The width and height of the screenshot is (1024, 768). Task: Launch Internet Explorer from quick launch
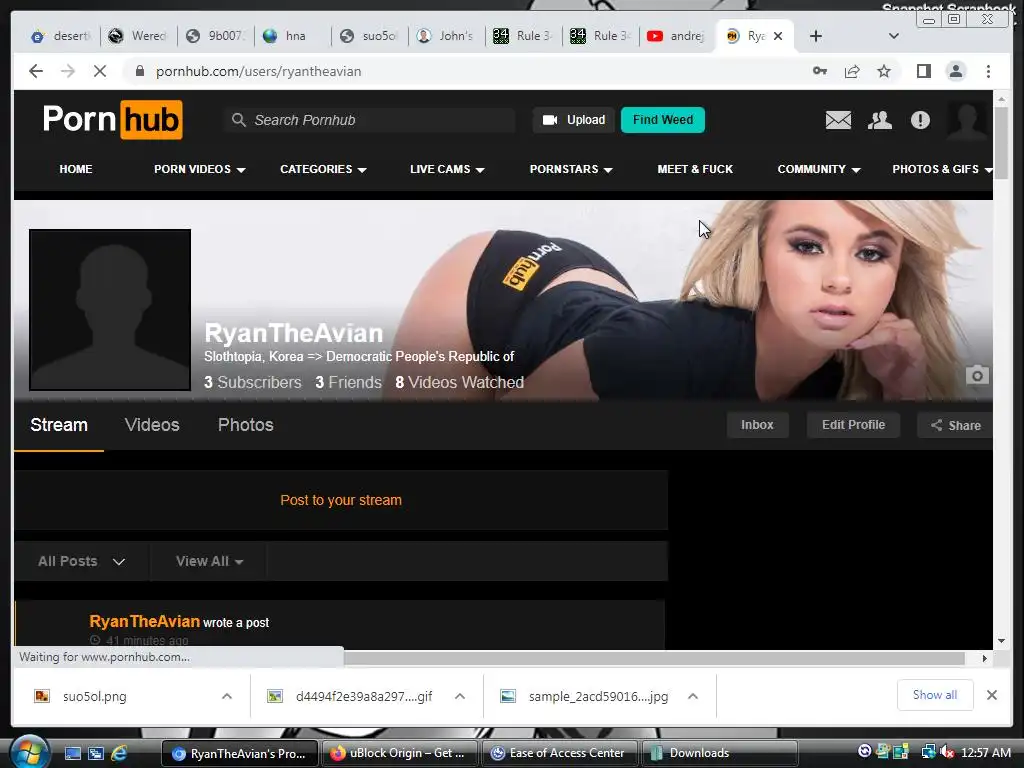[119, 753]
